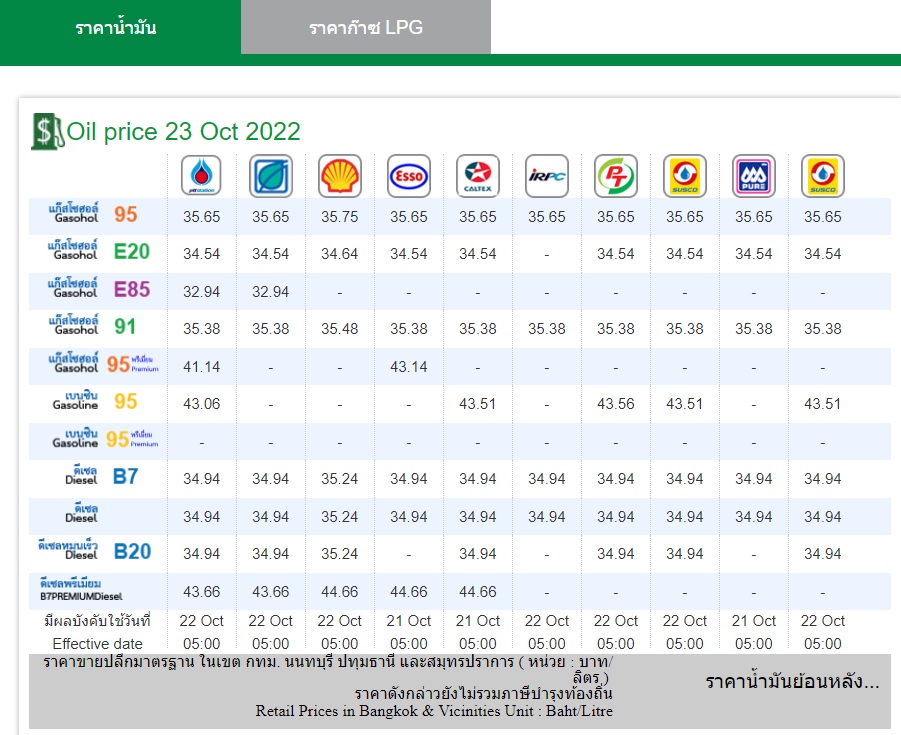Click PTT's Gasoline 95 price 43.06

[201, 404]
